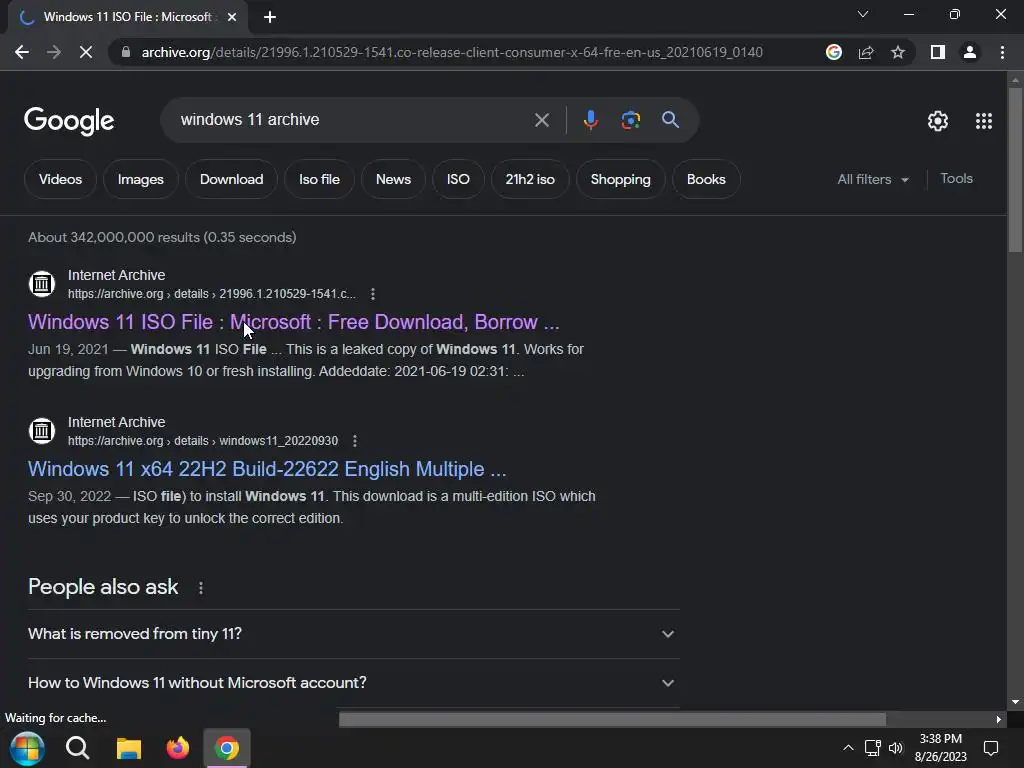This screenshot has height=768, width=1024.
Task: Open the Chrome profile menu
Action: [970, 52]
